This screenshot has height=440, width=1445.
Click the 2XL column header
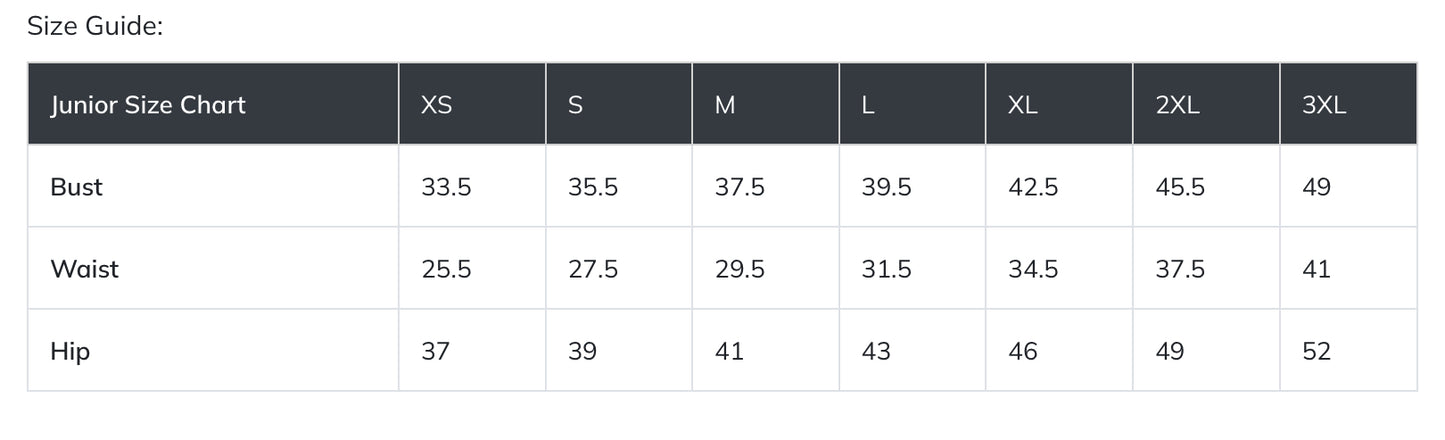1177,105
